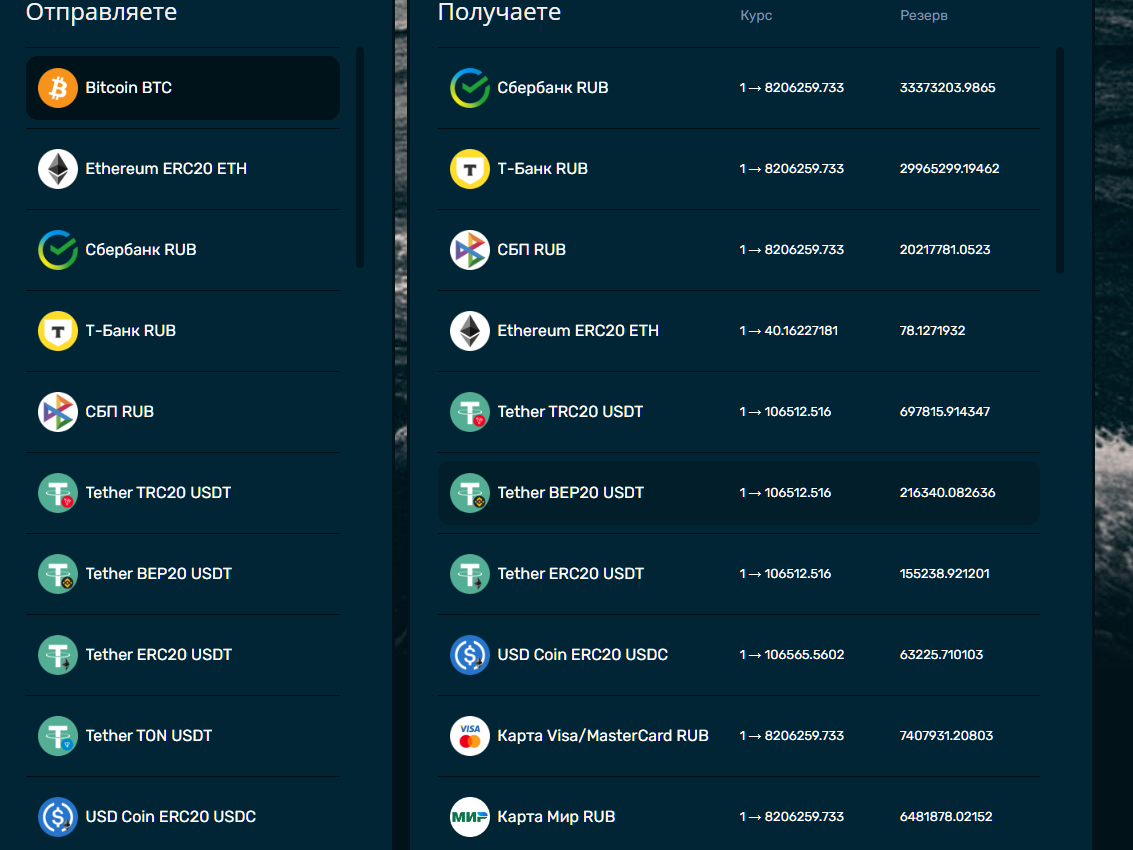Select Т-Банк RUB under Отправляете
The image size is (1133, 850).
tap(130, 331)
